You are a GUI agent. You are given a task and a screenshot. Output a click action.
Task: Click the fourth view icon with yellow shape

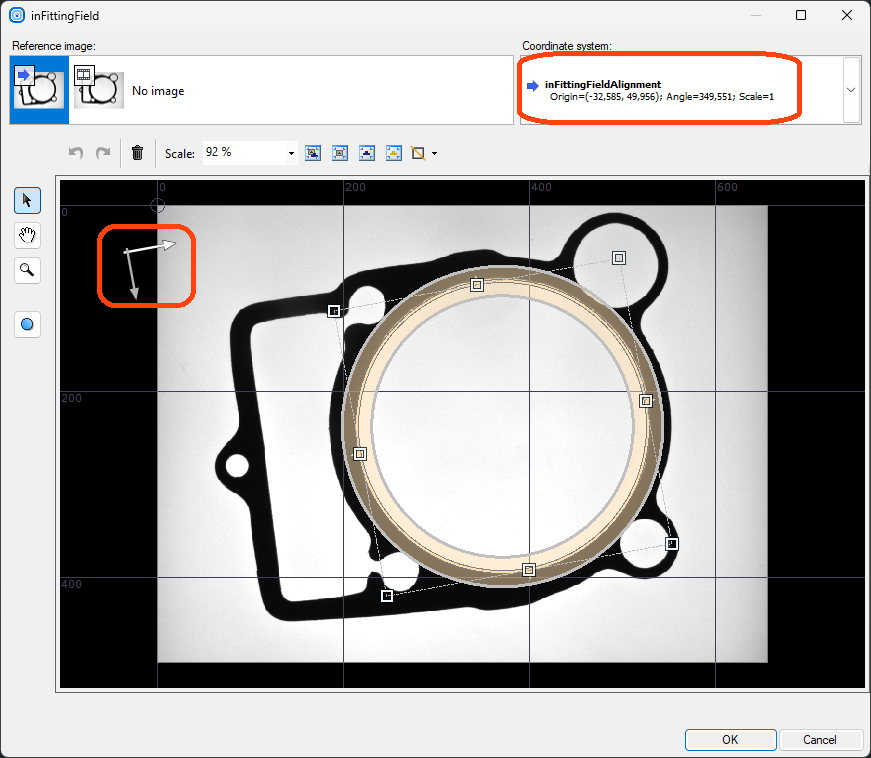394,153
